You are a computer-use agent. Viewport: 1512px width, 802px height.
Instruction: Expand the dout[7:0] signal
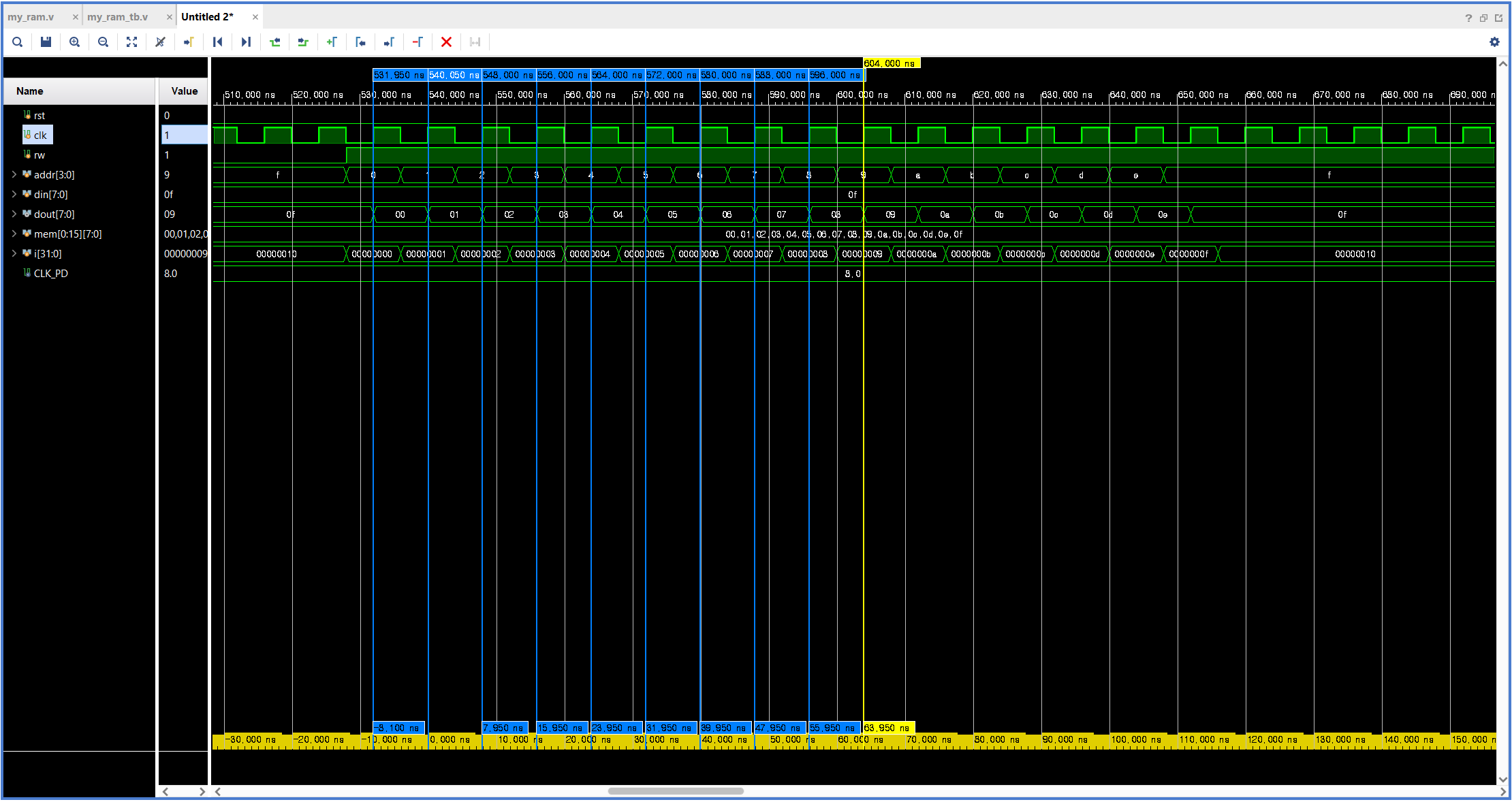[x=14, y=214]
